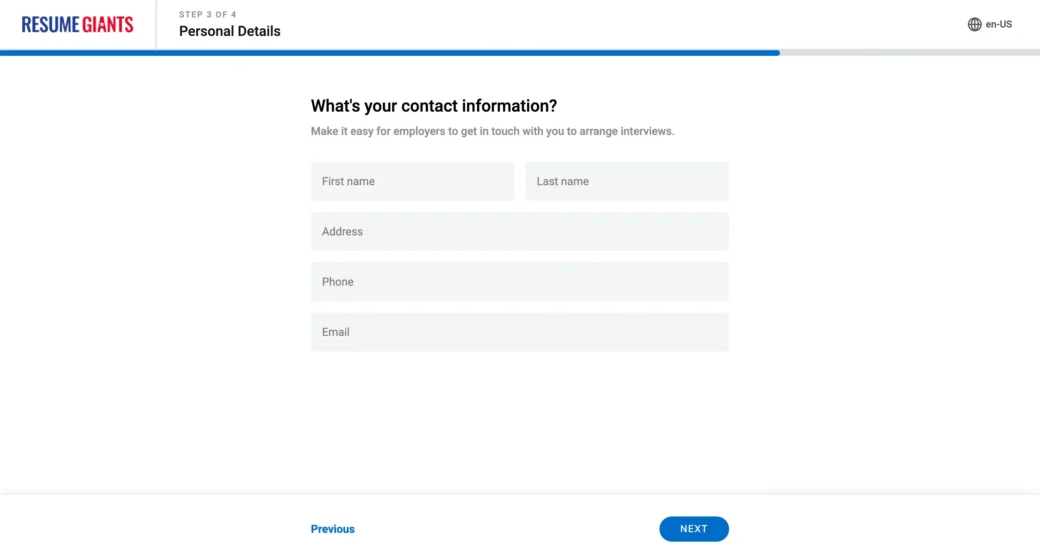Click empty footer space between Previous and NEXT
This screenshot has width=1040, height=558.
click(x=507, y=529)
